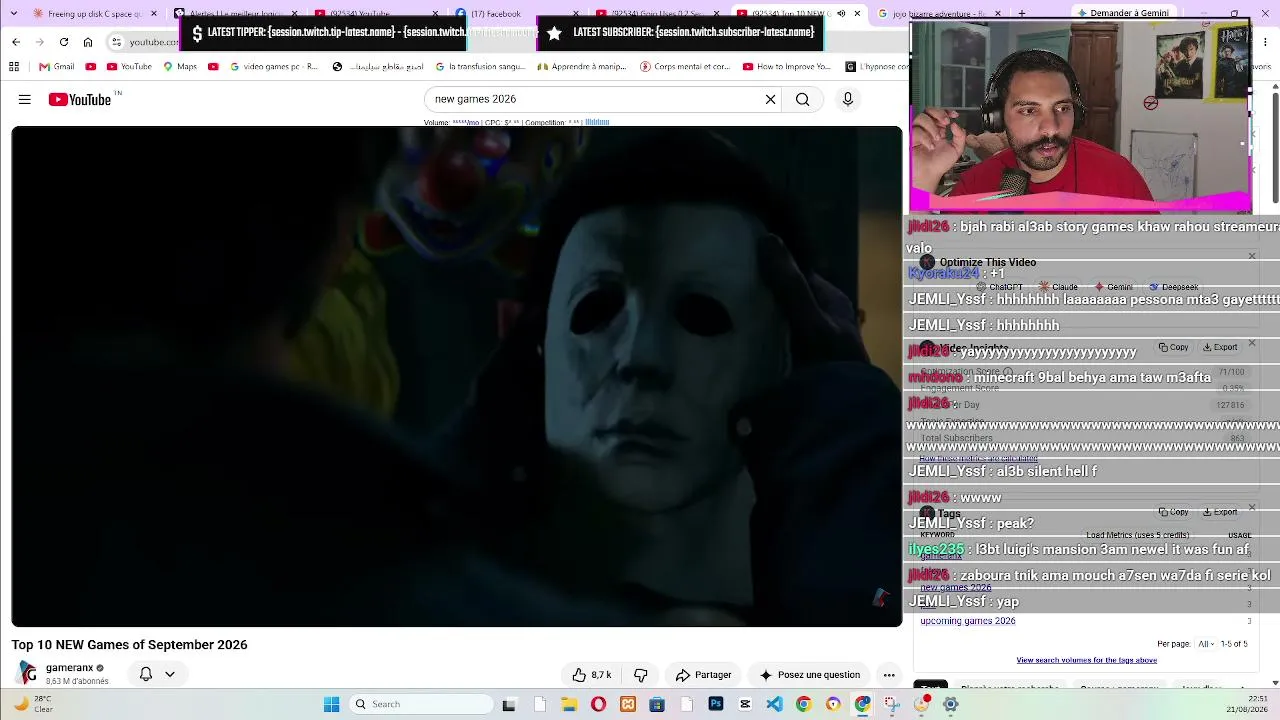Image resolution: width=1280 pixels, height=720 pixels.
Task: Open Opera browser from the taskbar
Action: coord(598,704)
